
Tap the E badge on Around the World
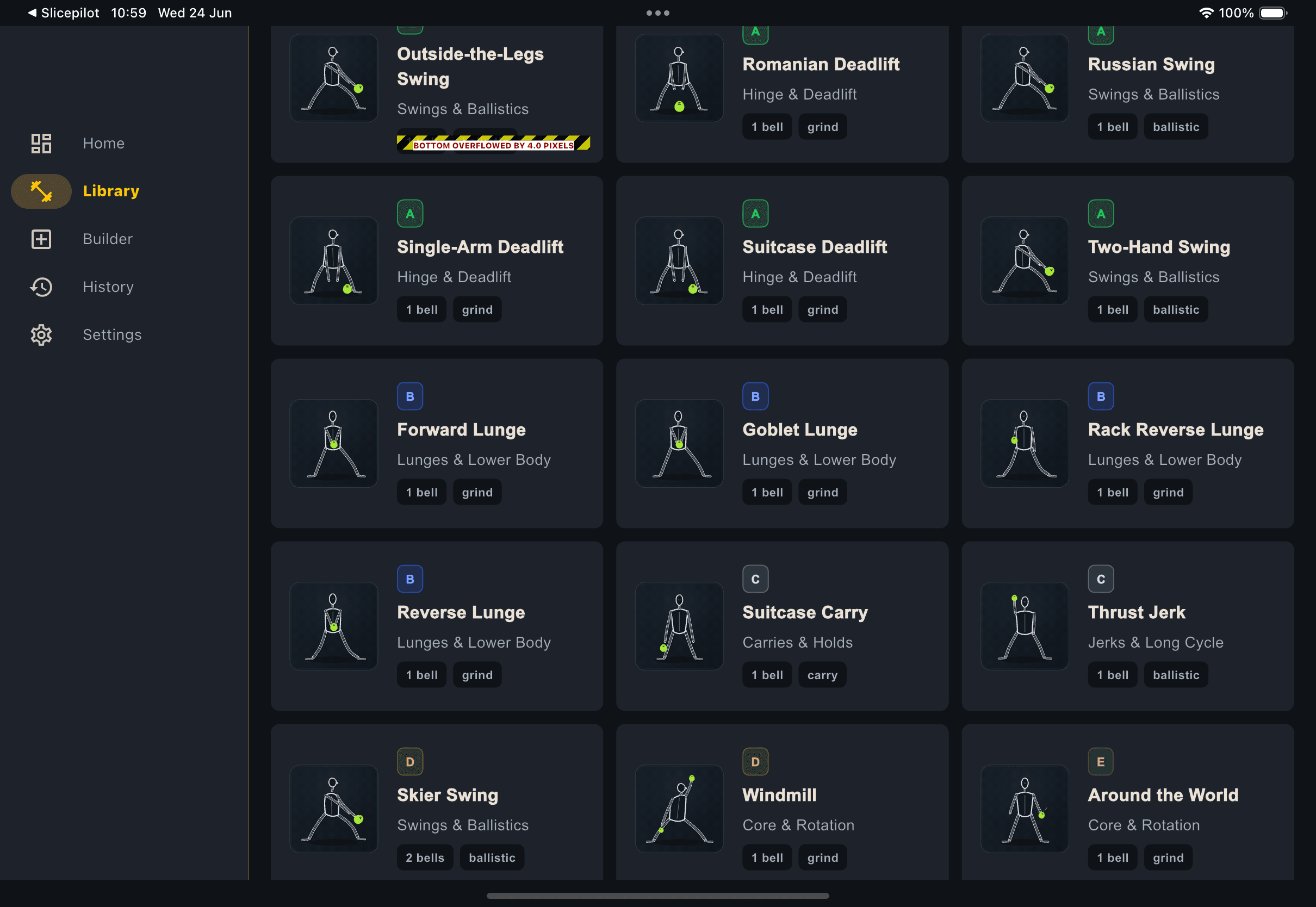click(x=1101, y=761)
